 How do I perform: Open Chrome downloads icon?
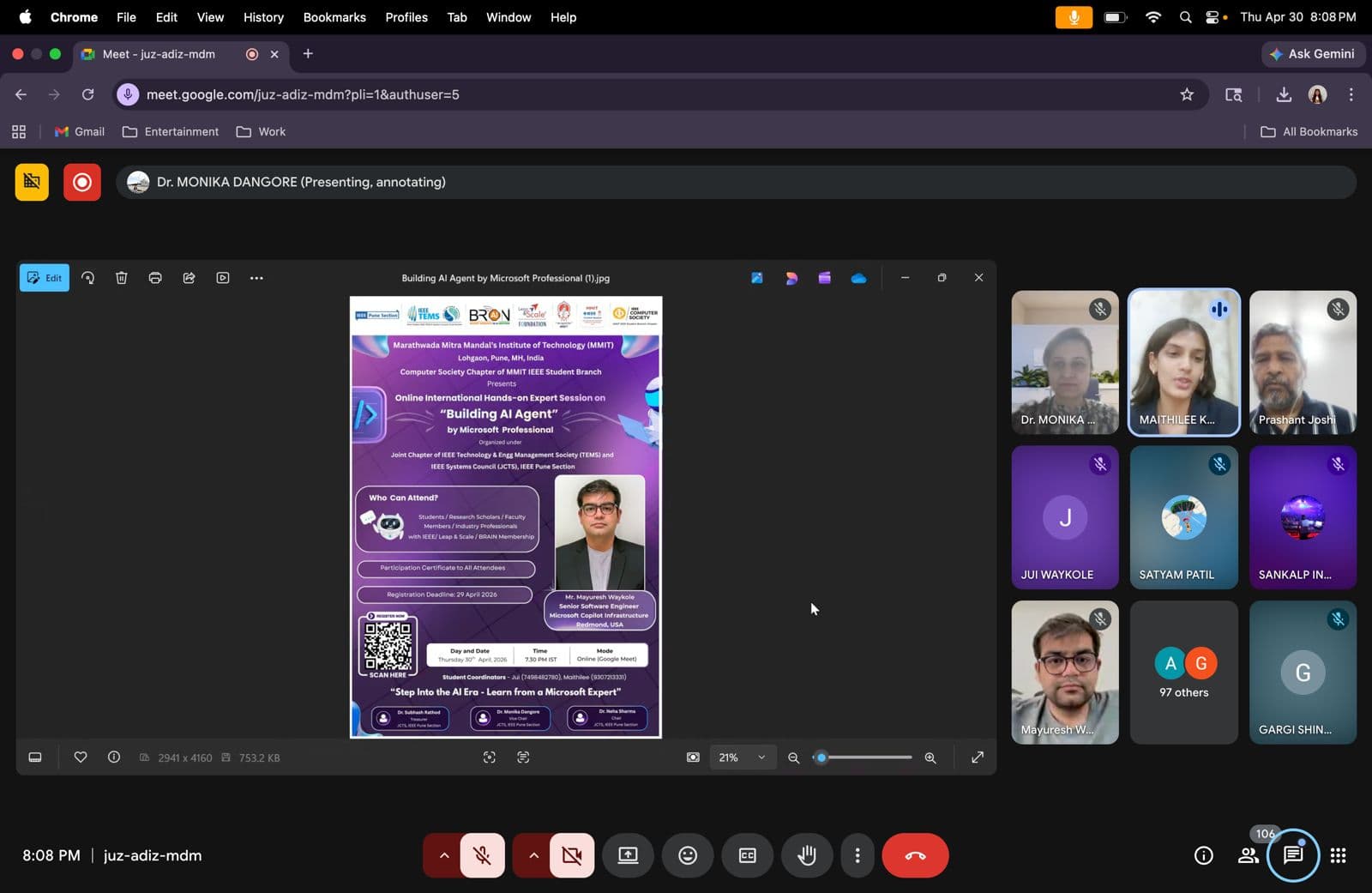coord(1283,94)
